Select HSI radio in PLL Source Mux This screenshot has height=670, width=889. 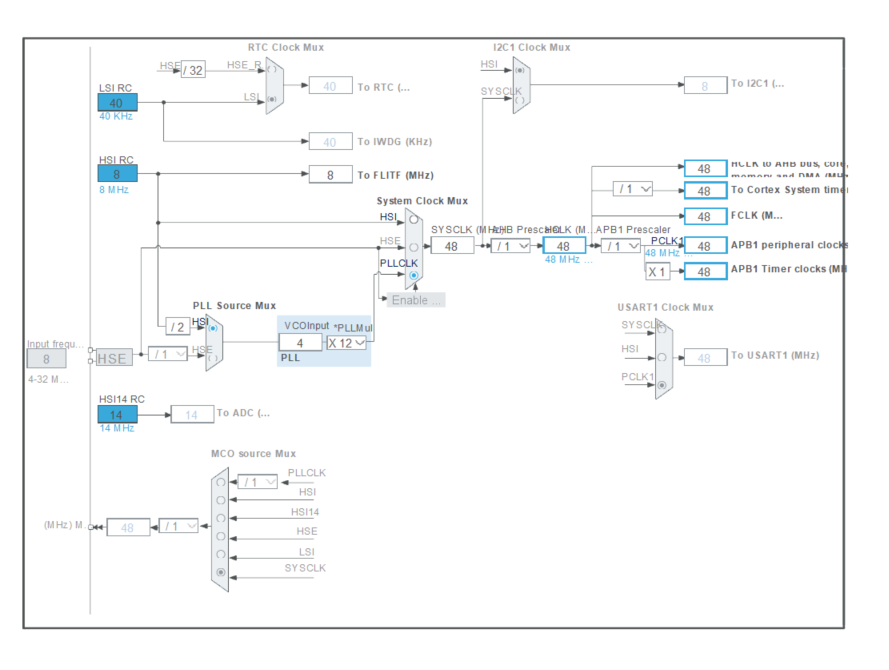click(x=213, y=328)
